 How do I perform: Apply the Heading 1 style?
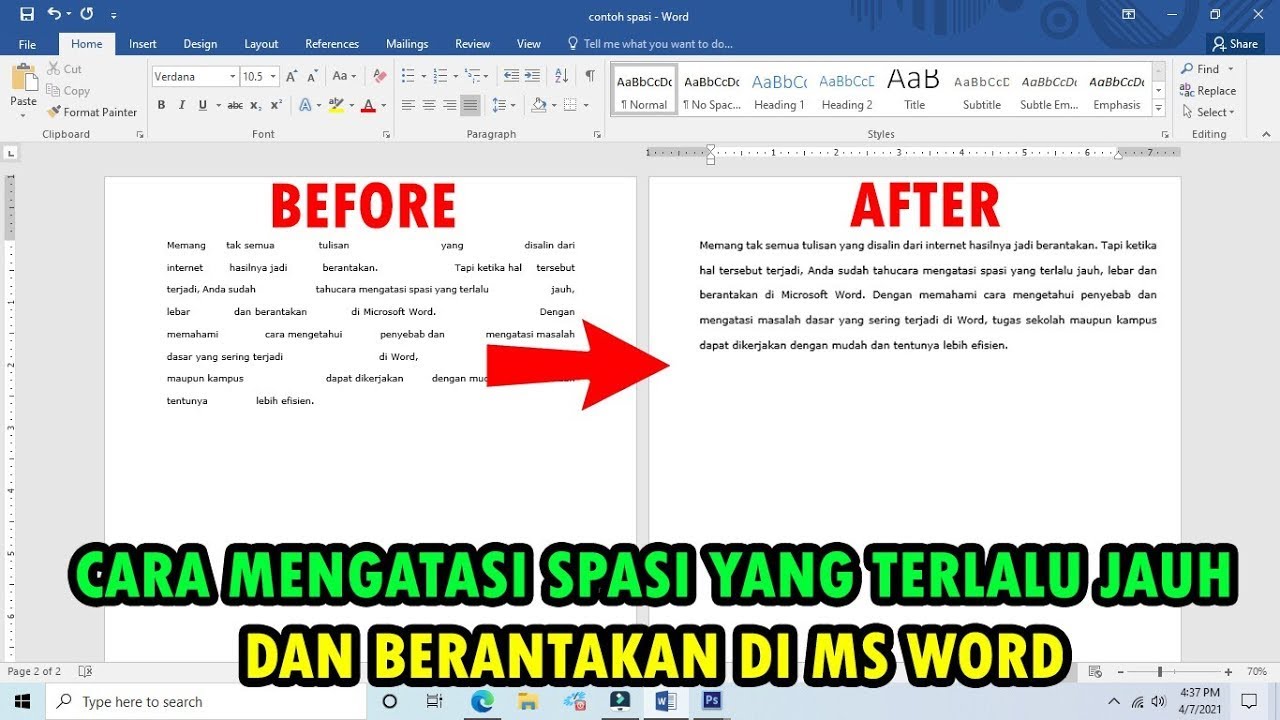point(779,90)
